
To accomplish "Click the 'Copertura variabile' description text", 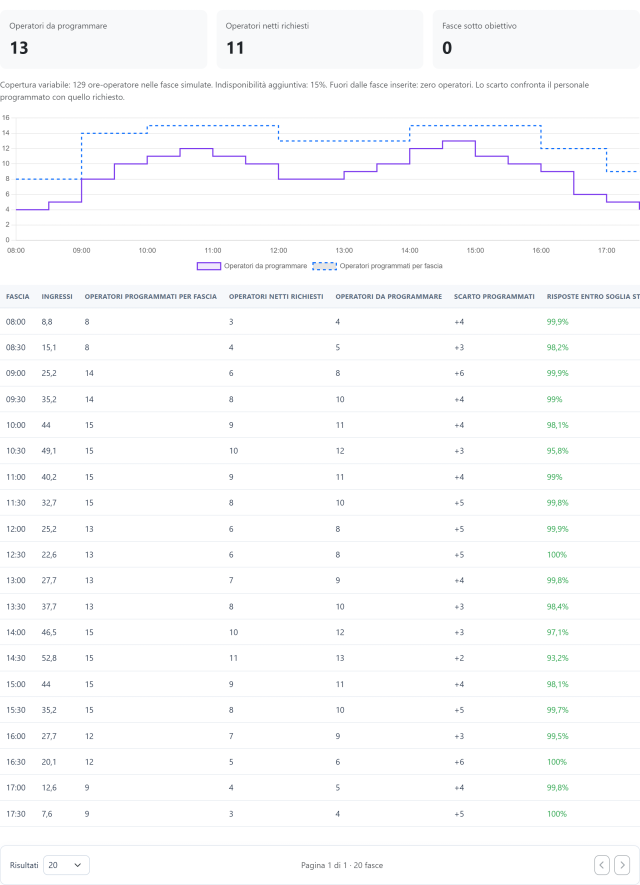I will point(295,91).
